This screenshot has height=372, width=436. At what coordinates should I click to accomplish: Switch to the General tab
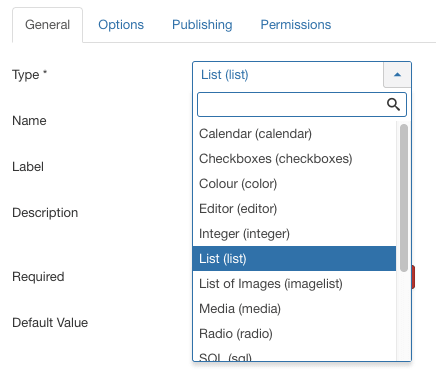[x=47, y=25]
